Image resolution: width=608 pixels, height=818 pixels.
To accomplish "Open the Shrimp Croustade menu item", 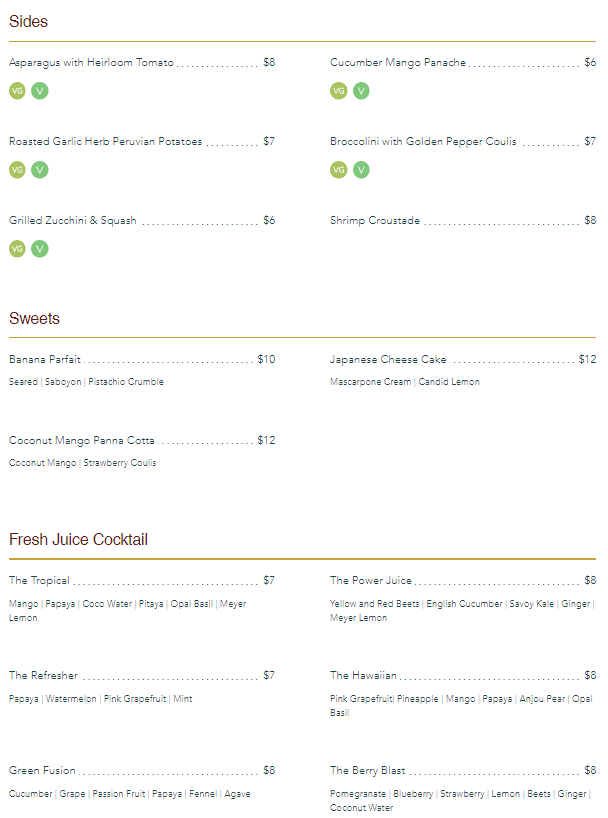I will pos(375,221).
